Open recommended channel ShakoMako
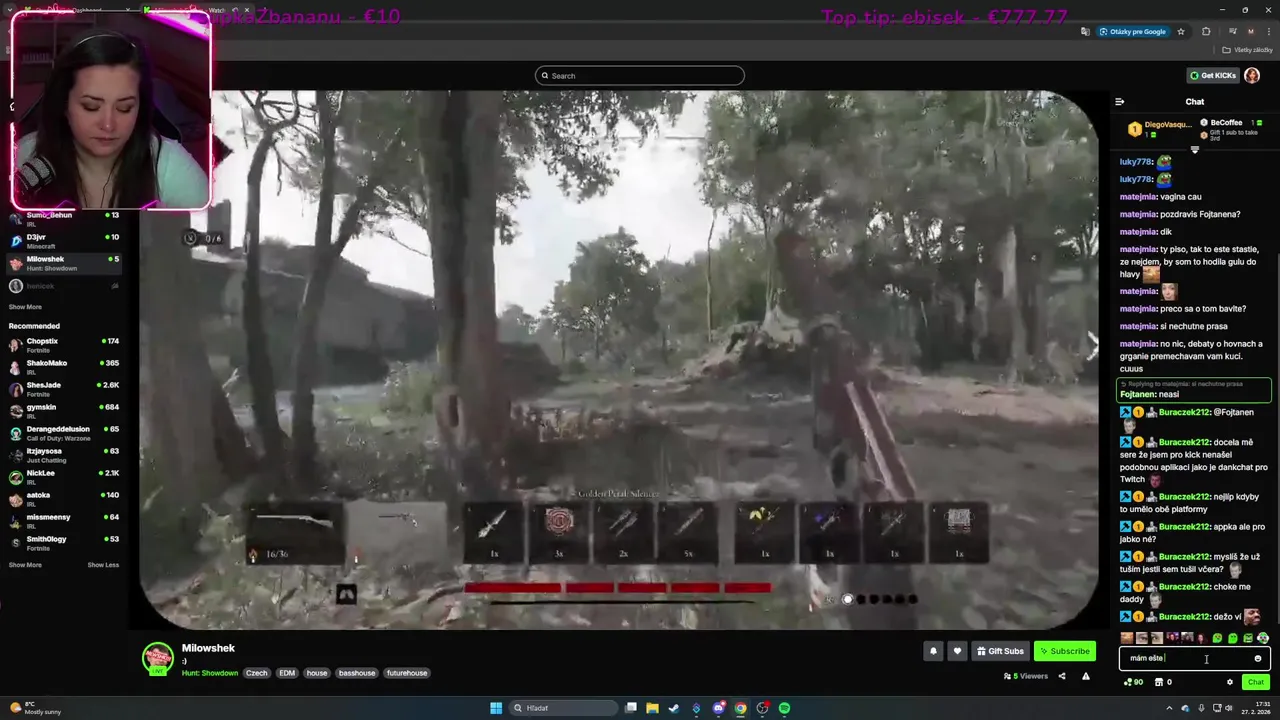Screen dimensions: 1280x720 tap(64, 367)
